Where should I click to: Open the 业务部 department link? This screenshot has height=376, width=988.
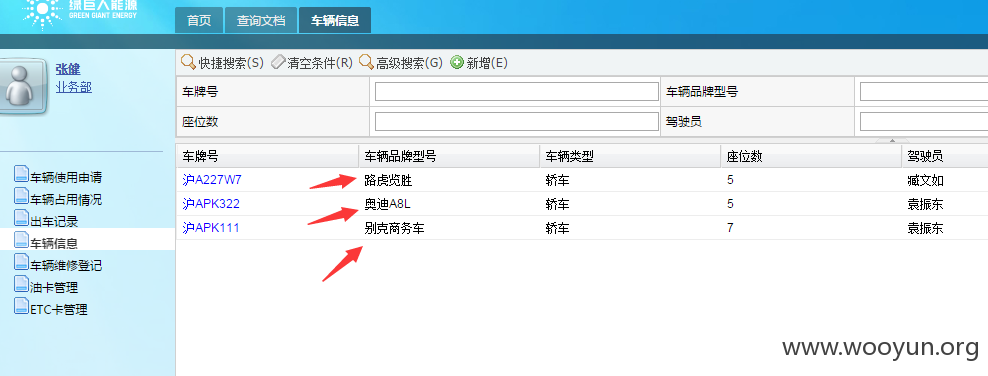tap(74, 88)
